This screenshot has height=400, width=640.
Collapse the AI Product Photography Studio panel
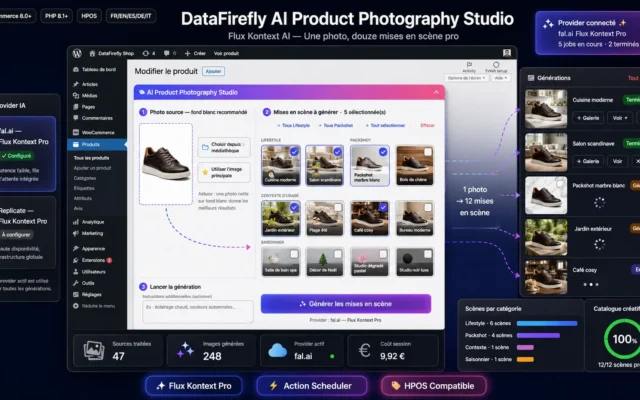click(436, 92)
